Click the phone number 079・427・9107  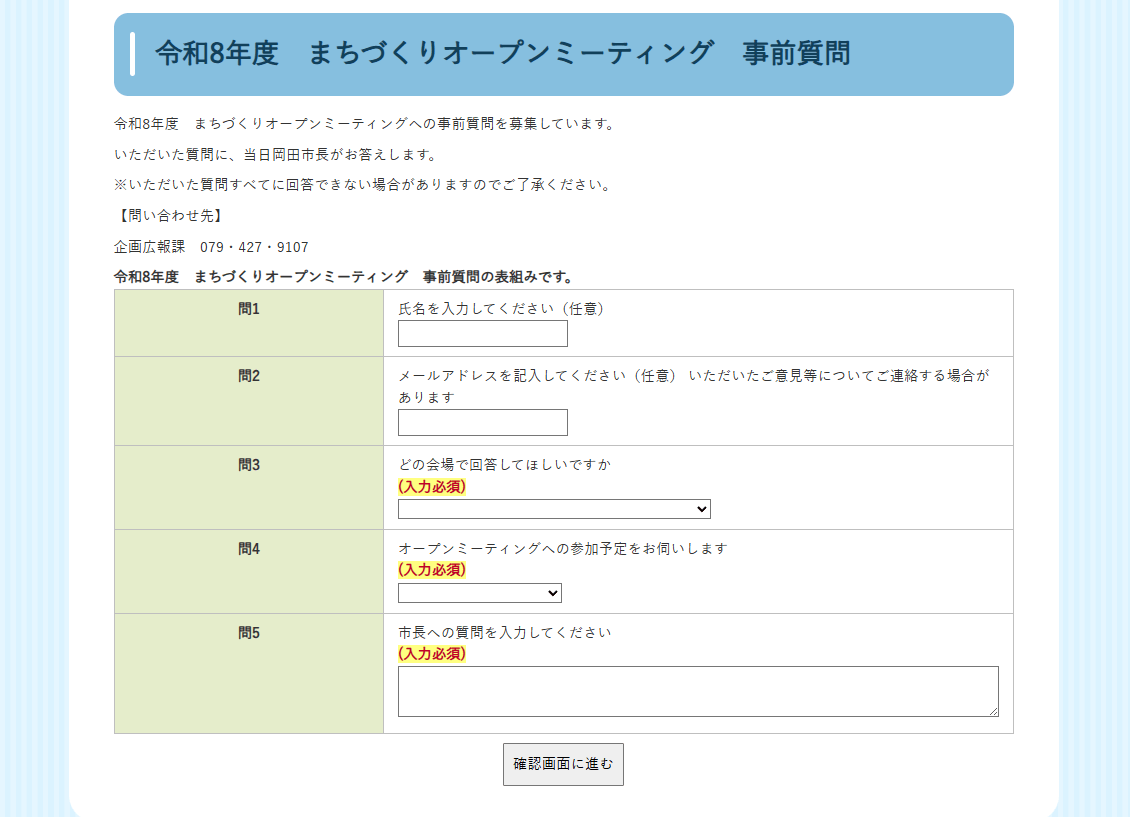pyautogui.click(x=254, y=247)
